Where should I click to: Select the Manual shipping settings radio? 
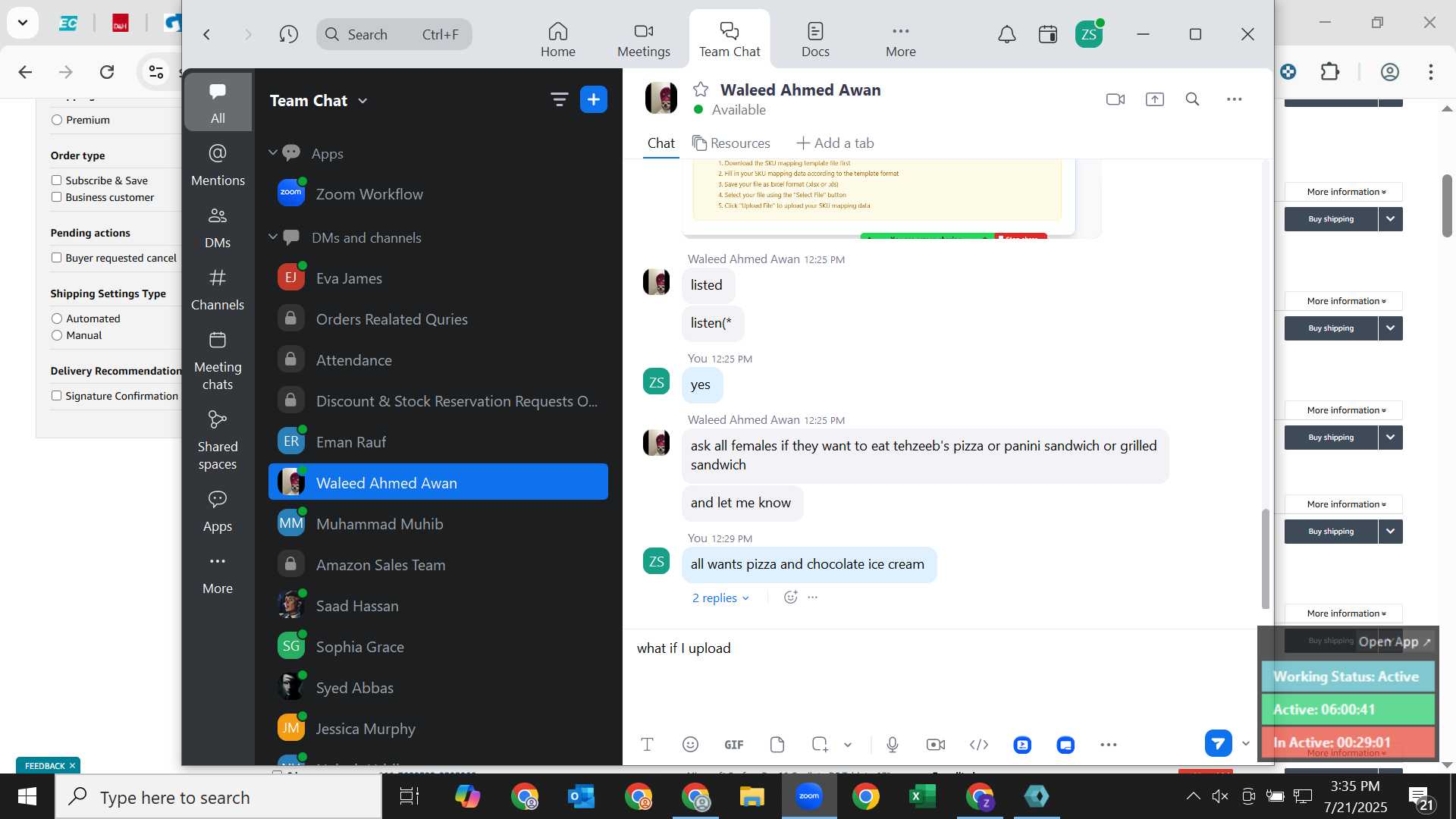pyautogui.click(x=57, y=335)
